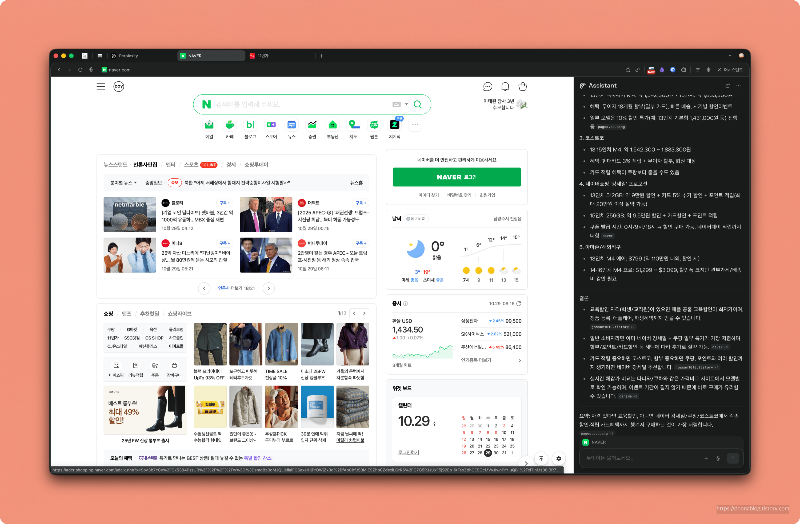Open the page settings gear floating button
800x524 pixels.
(559, 458)
